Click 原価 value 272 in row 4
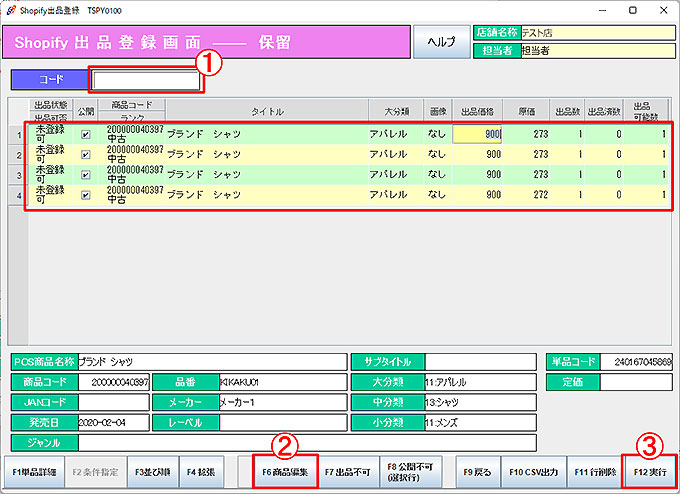Screen dimensions: 680x494 526,195
